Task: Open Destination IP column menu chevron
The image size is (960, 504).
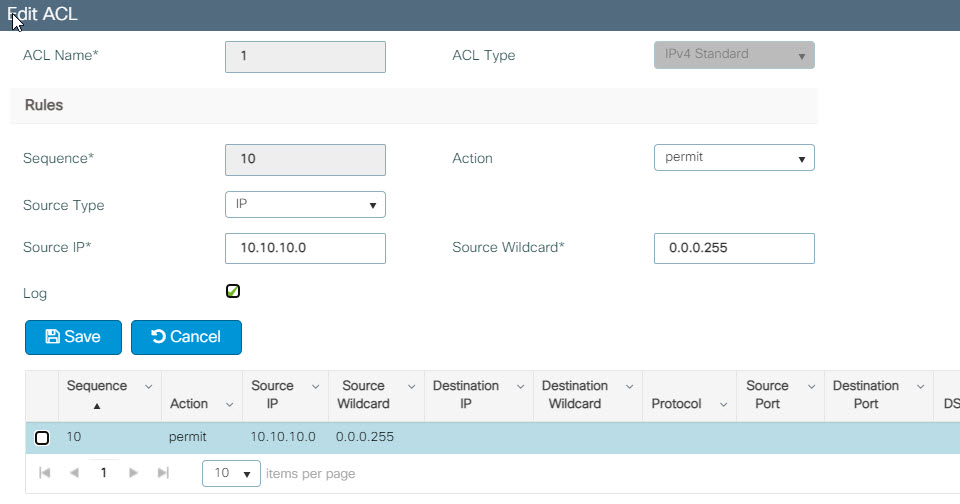Action: point(520,386)
